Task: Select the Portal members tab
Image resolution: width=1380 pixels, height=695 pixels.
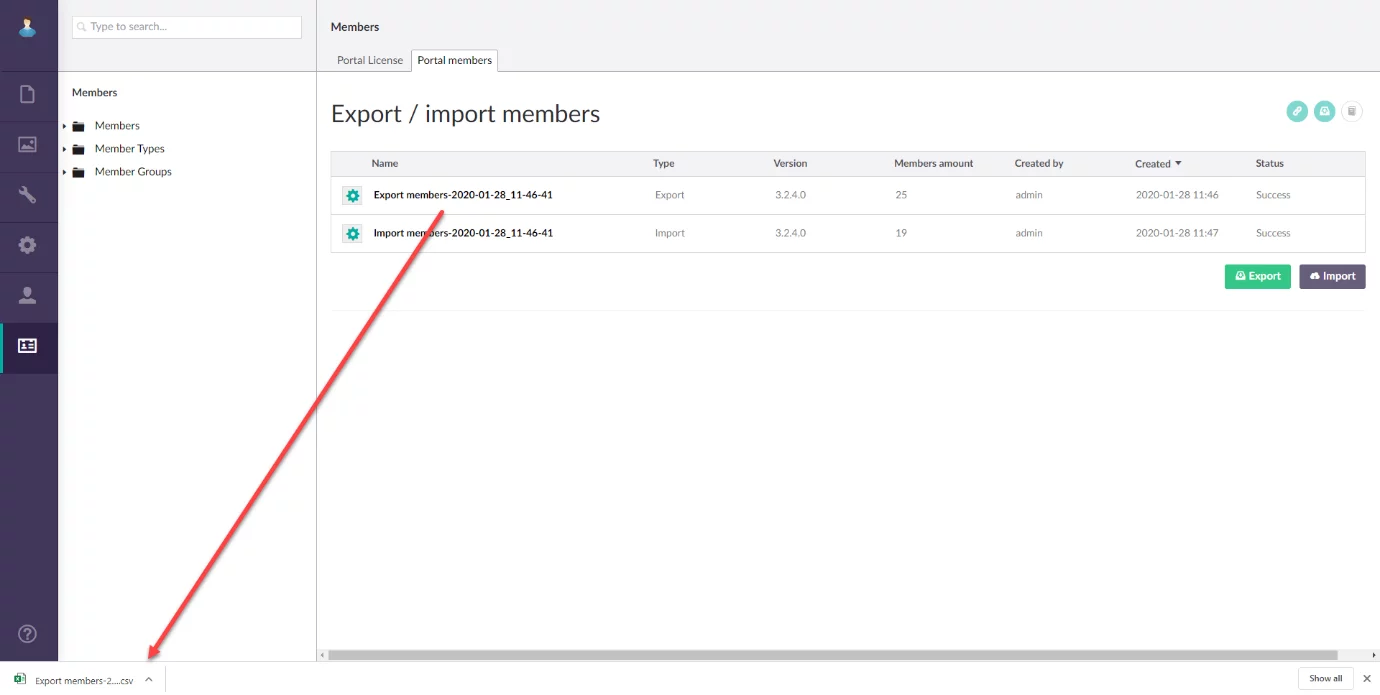Action: 455,60
